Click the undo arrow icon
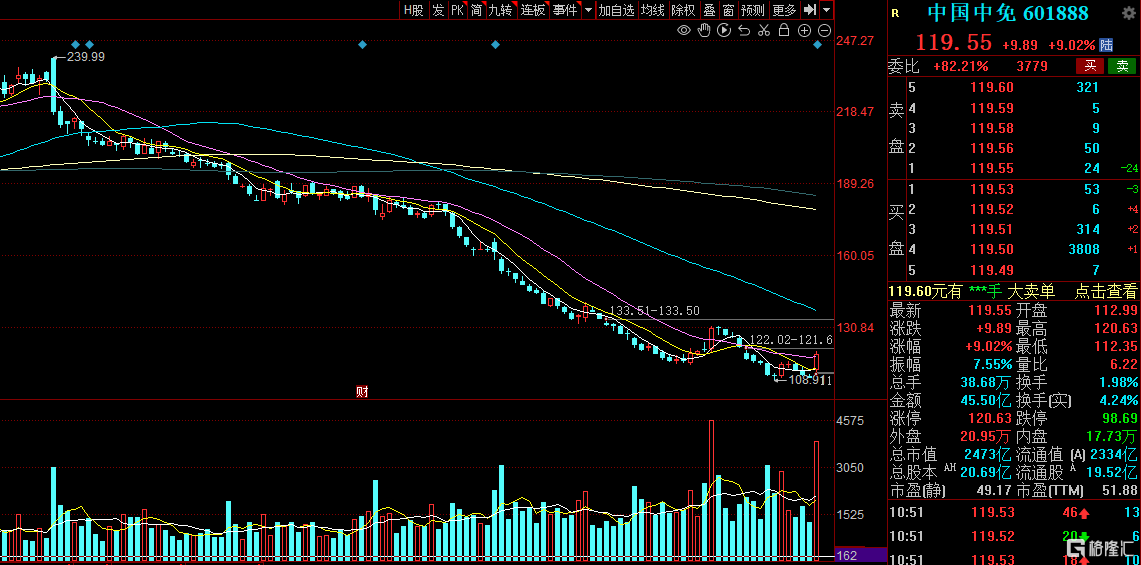 click(744, 30)
